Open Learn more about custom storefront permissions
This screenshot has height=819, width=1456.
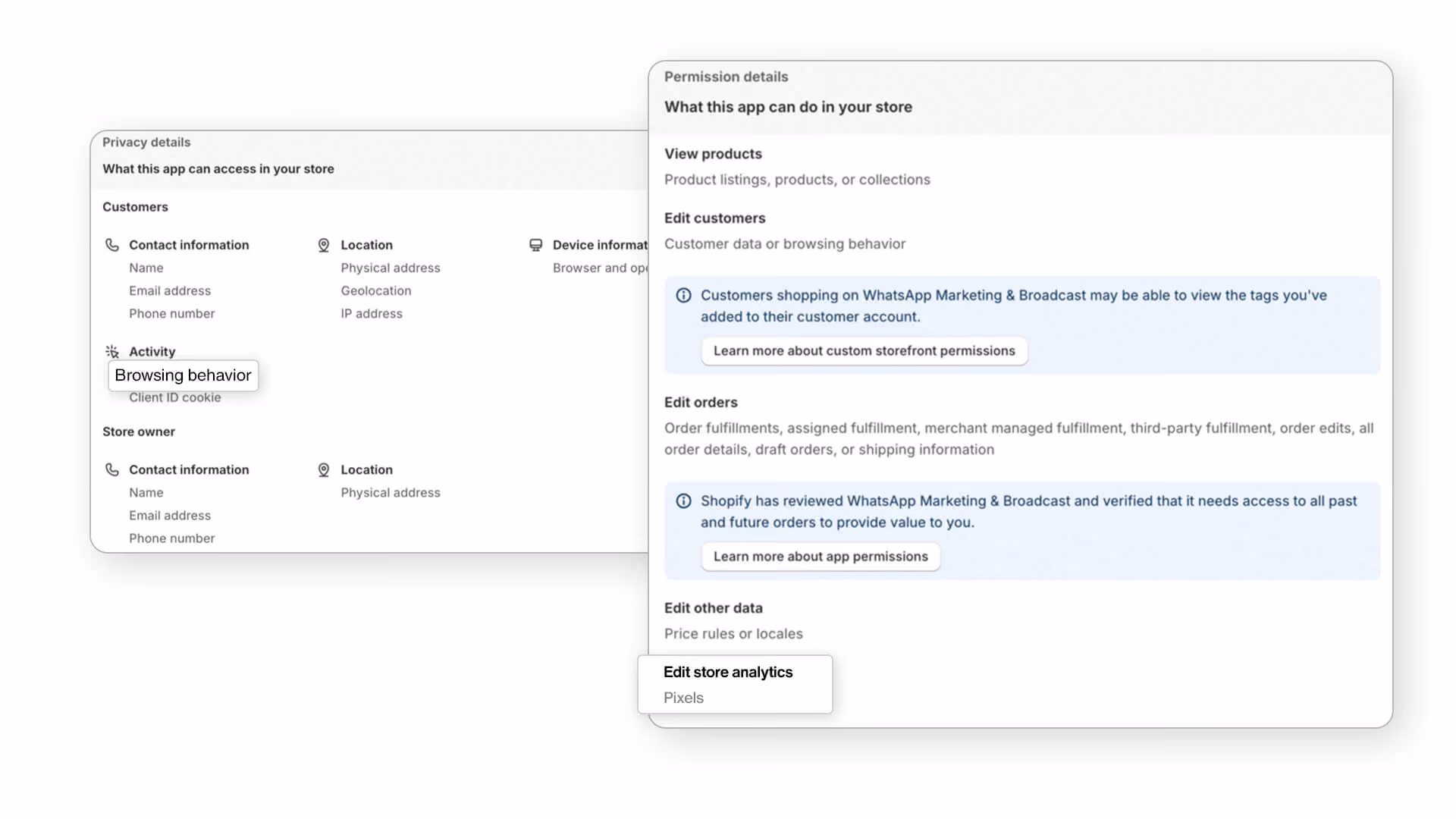tap(864, 350)
